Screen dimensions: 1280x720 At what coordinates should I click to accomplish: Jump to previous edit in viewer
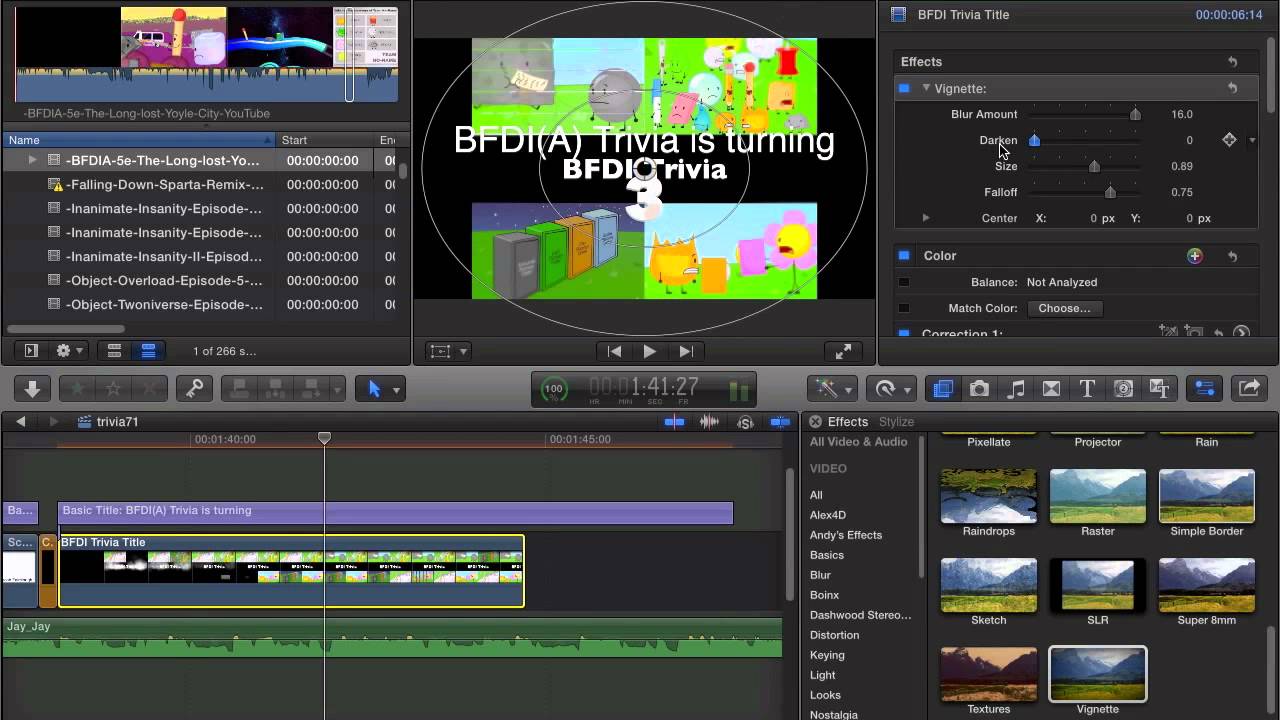[x=615, y=351]
